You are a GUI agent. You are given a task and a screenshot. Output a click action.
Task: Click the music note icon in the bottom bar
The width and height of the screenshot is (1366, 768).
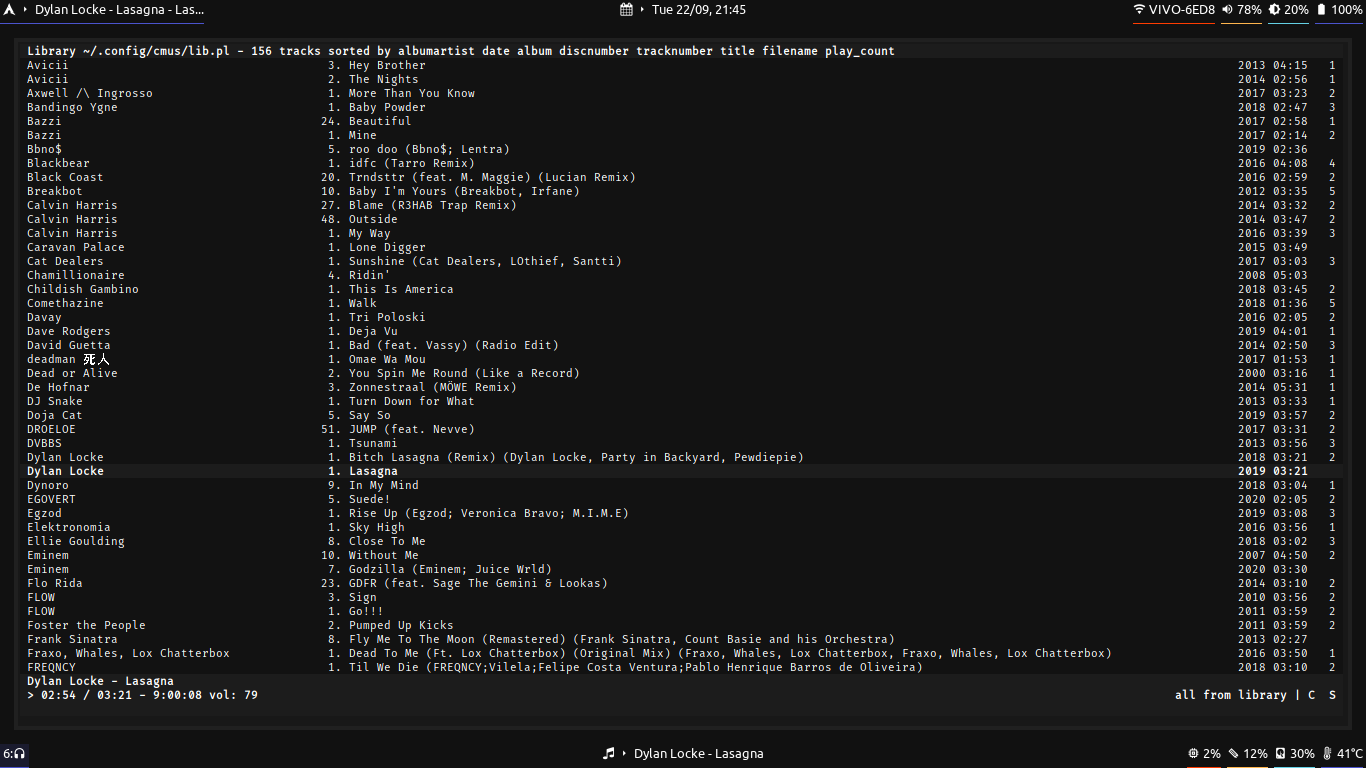(x=608, y=754)
